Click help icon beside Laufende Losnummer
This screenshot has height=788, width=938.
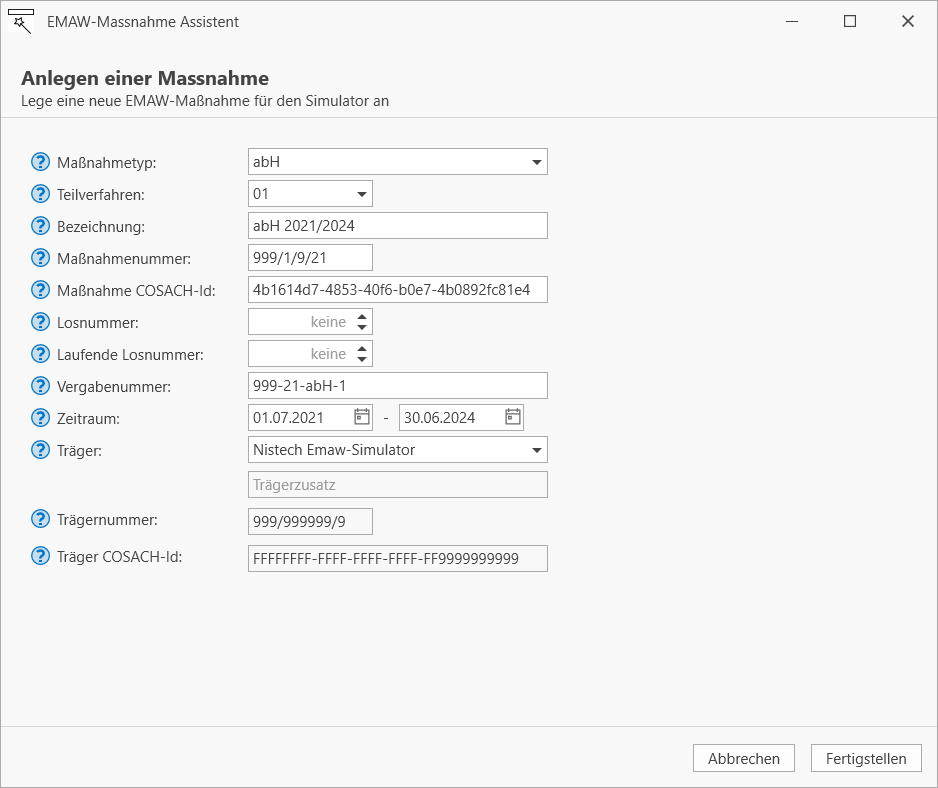tap(40, 354)
